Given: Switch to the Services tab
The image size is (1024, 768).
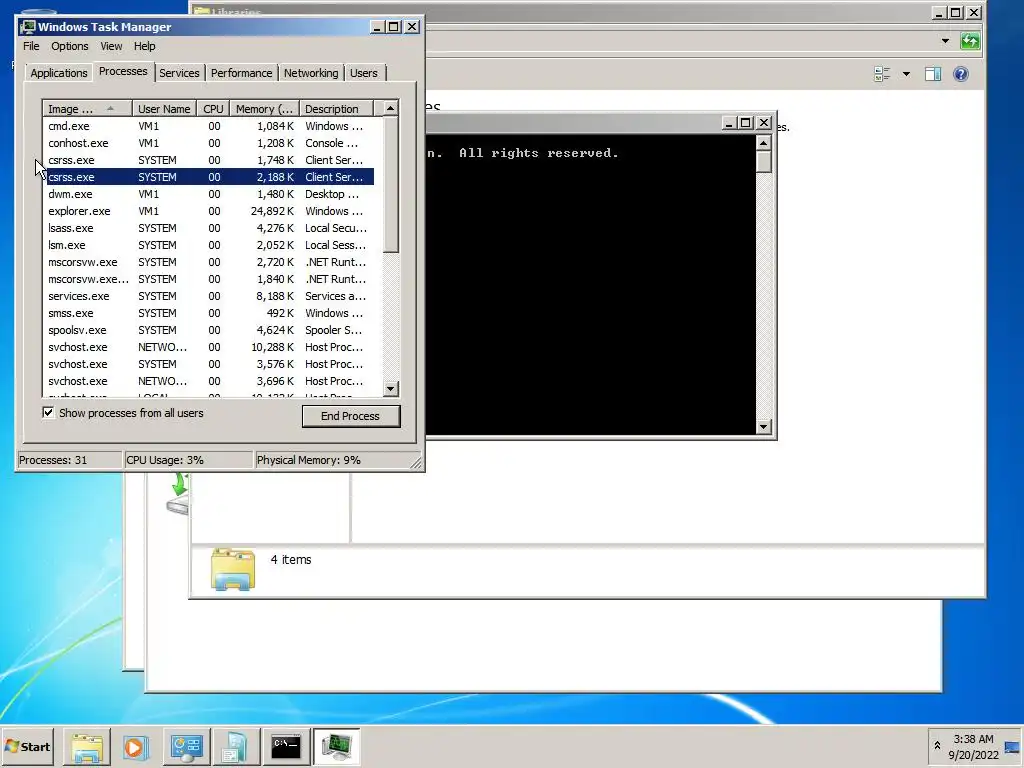Looking at the screenshot, I should tap(179, 73).
